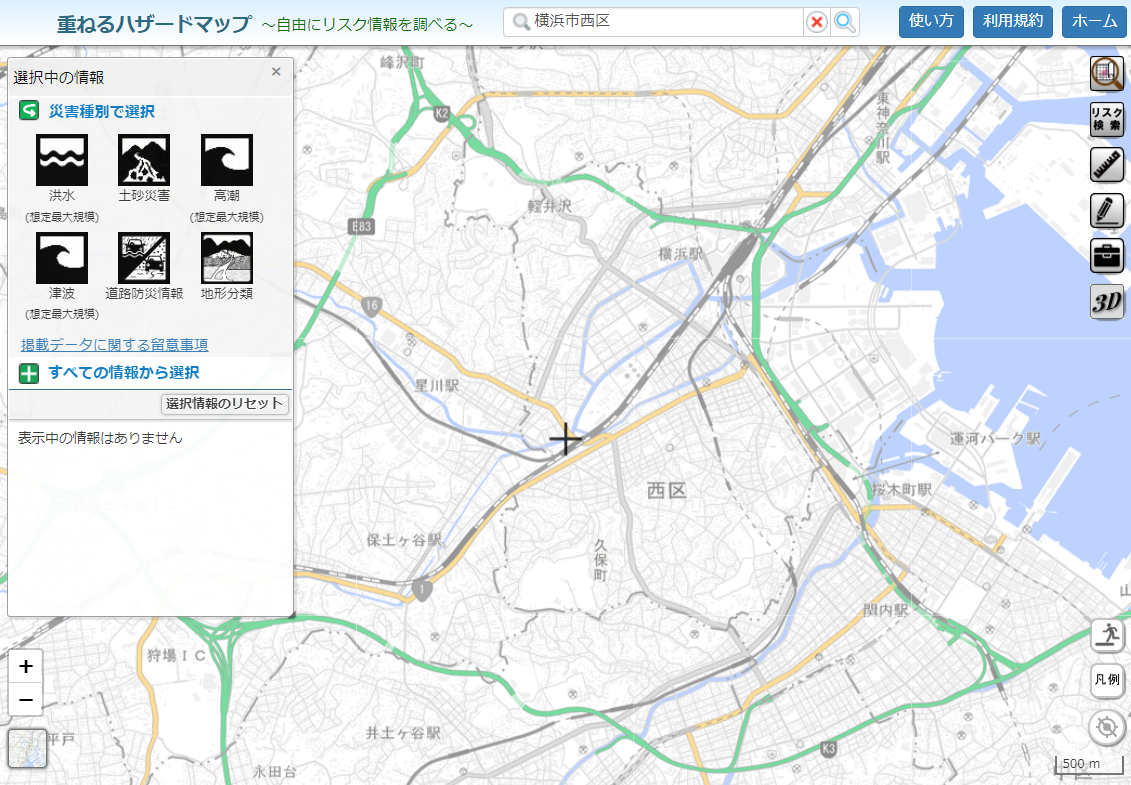
Task: Open the 使い方 help page
Action: [931, 21]
